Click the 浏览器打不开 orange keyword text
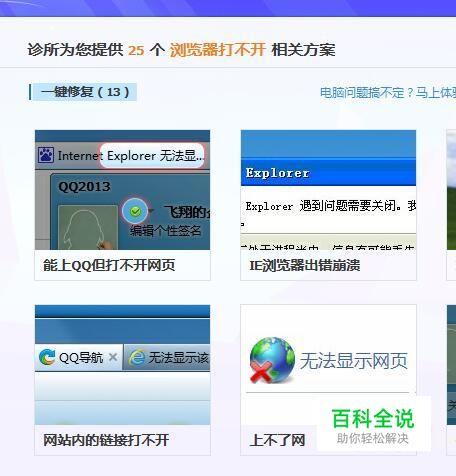This screenshot has height=476, width=456. coord(218,50)
